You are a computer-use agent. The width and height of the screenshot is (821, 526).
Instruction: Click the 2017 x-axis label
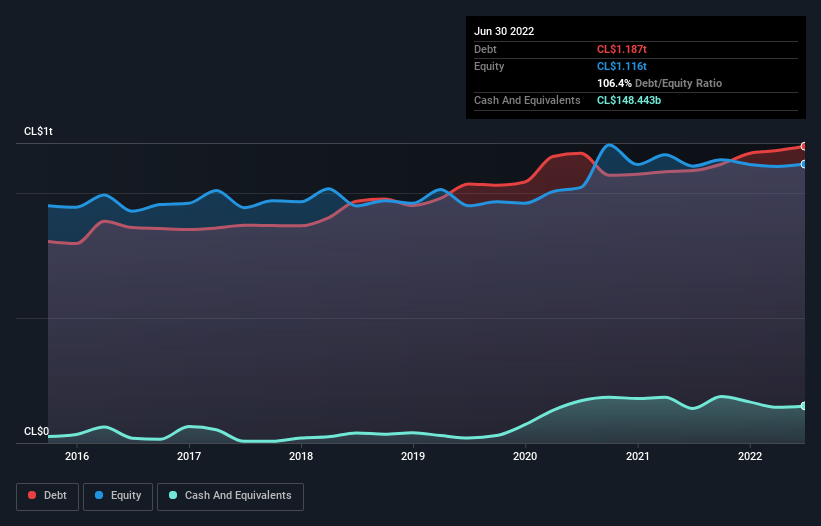189,456
